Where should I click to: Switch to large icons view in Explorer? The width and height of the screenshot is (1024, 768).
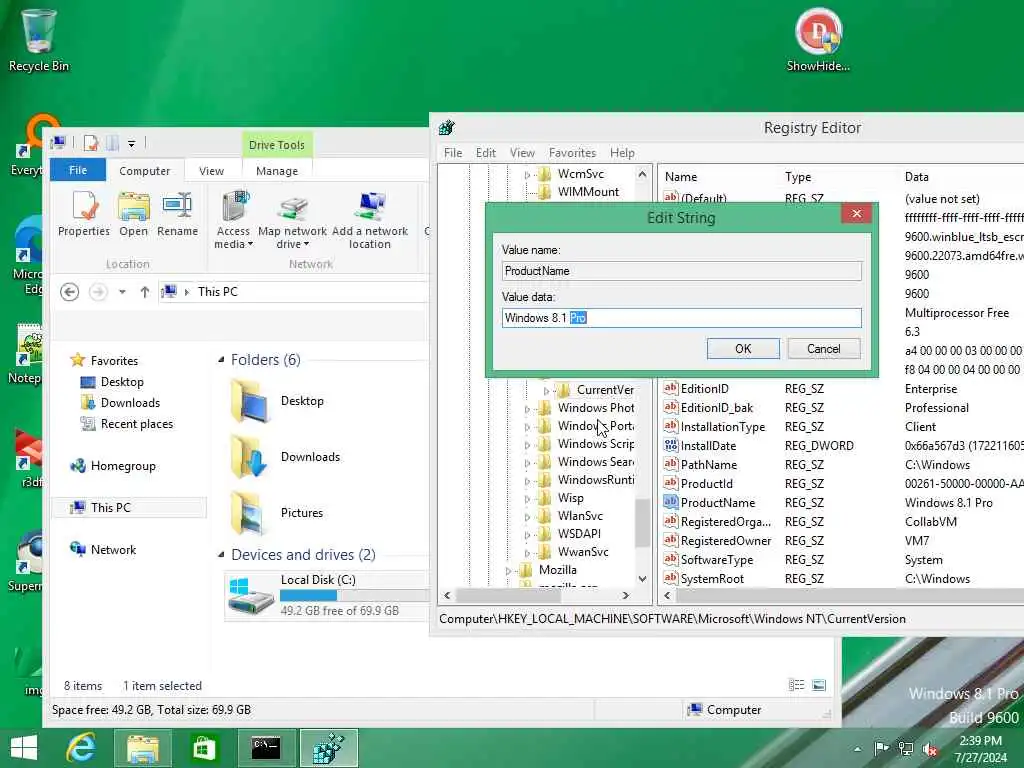tap(818, 685)
